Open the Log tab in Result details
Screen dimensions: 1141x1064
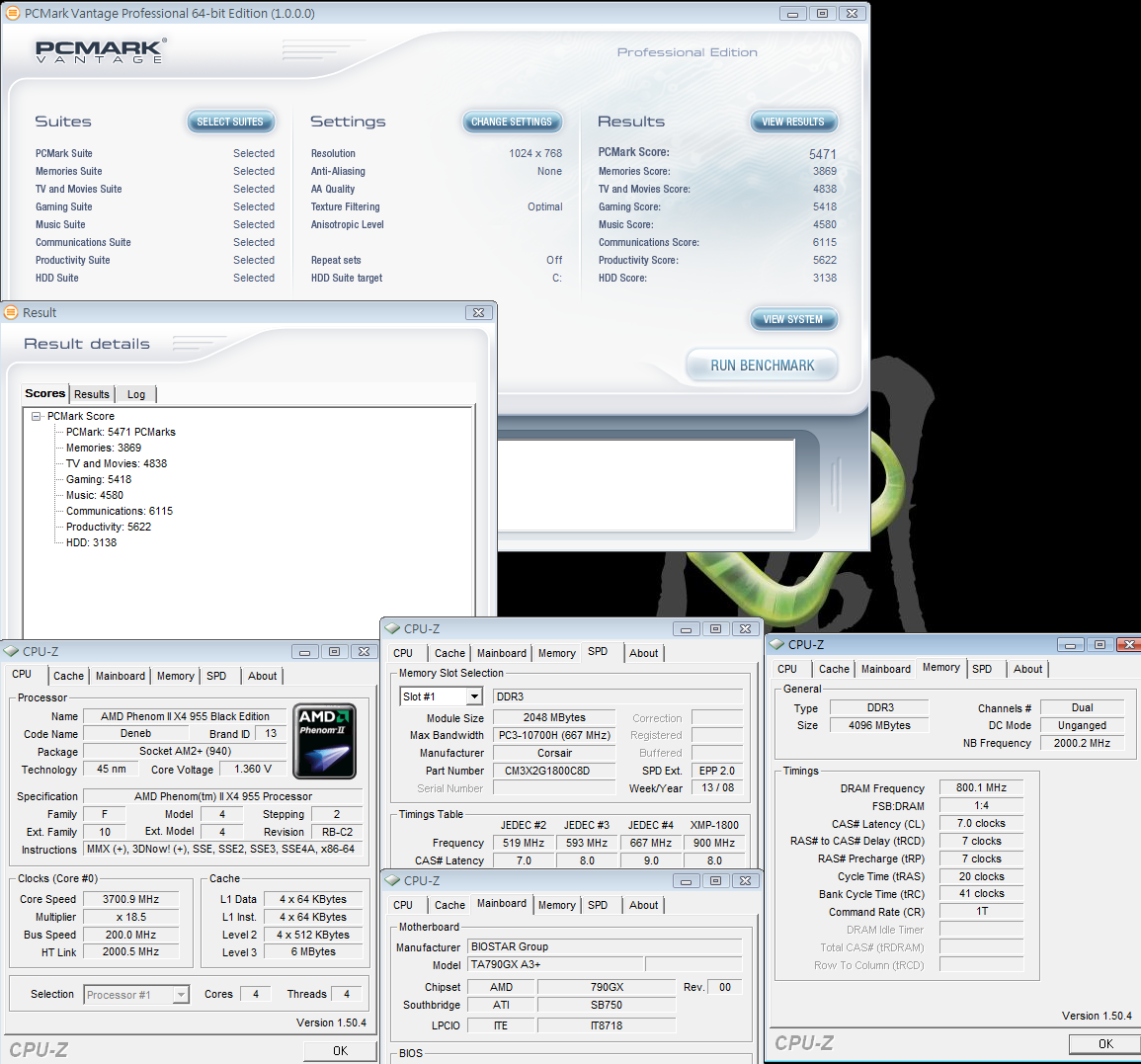[136, 394]
